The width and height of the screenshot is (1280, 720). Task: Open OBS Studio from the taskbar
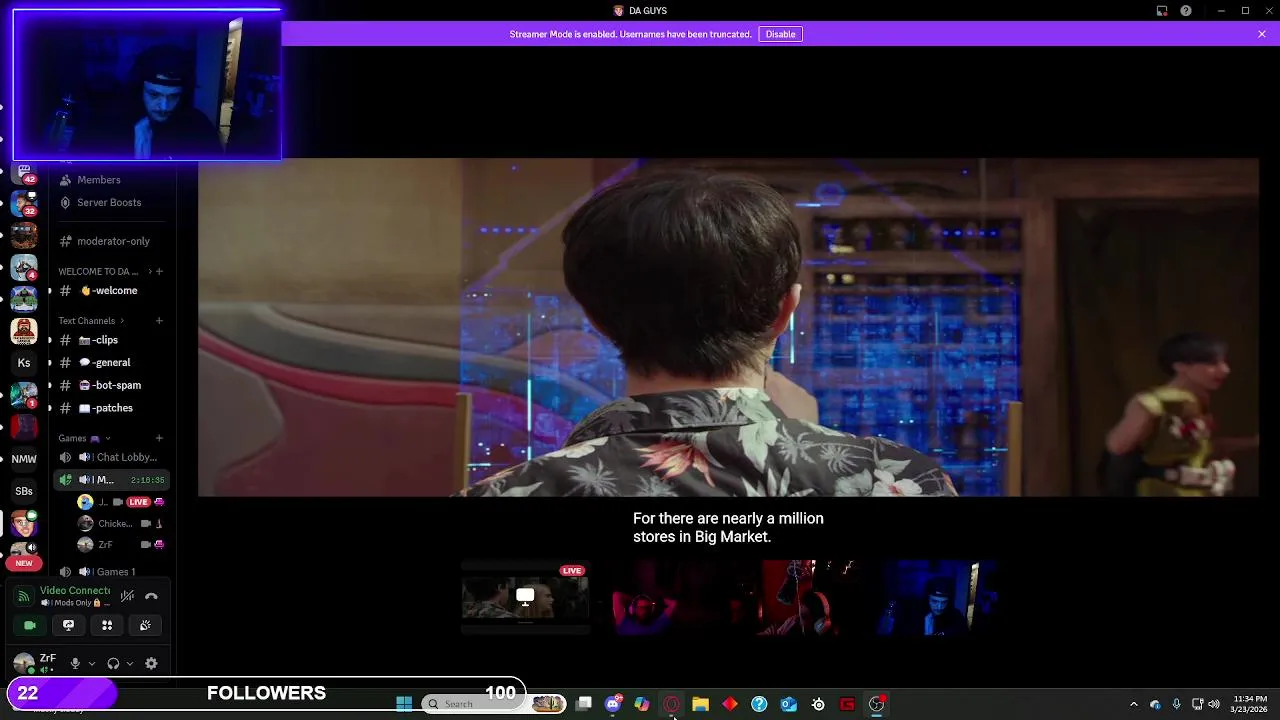(x=877, y=704)
